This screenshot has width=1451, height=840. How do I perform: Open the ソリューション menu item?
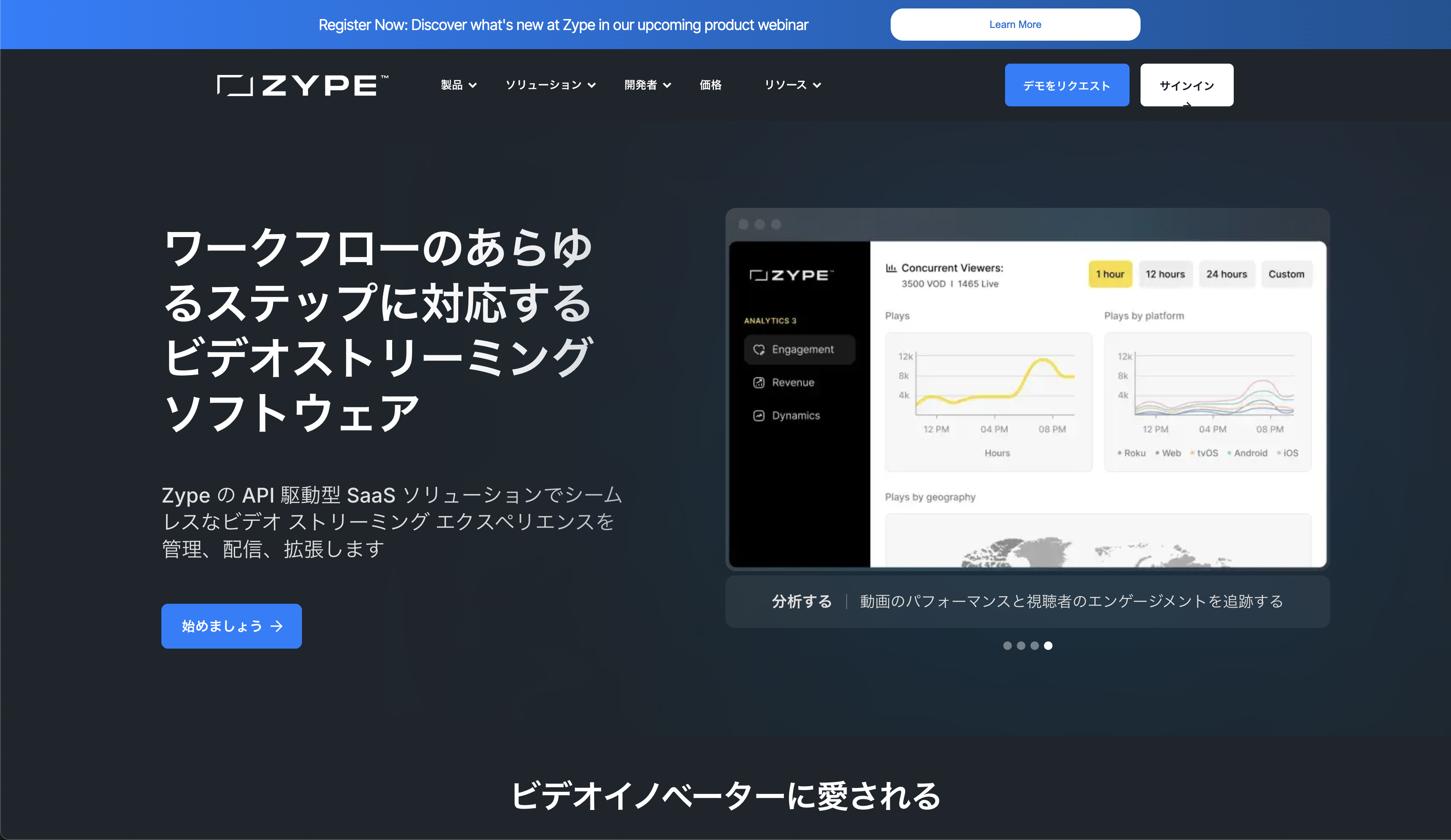[551, 85]
